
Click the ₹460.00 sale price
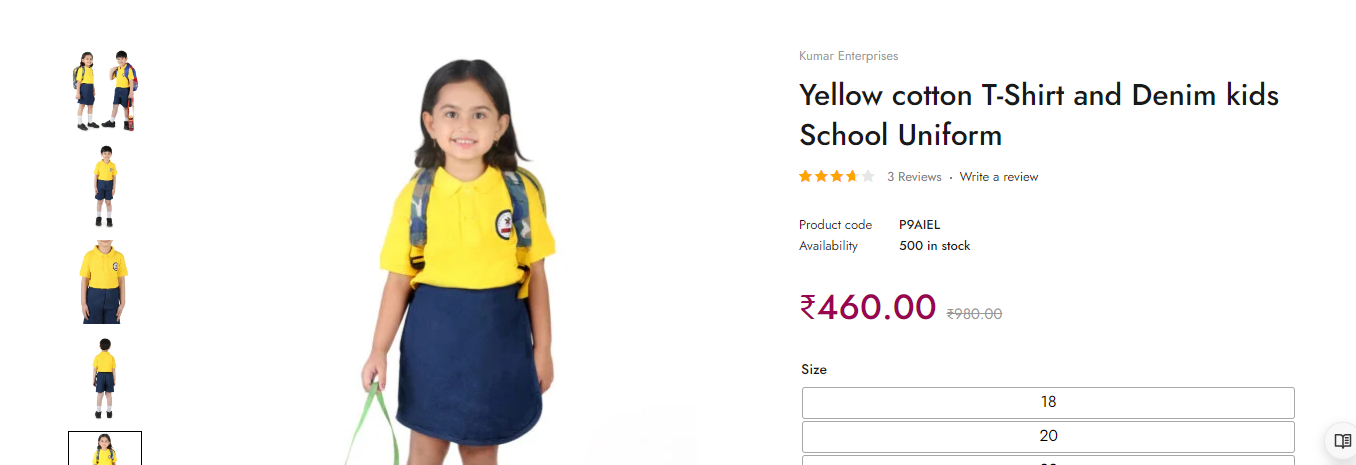(x=868, y=307)
